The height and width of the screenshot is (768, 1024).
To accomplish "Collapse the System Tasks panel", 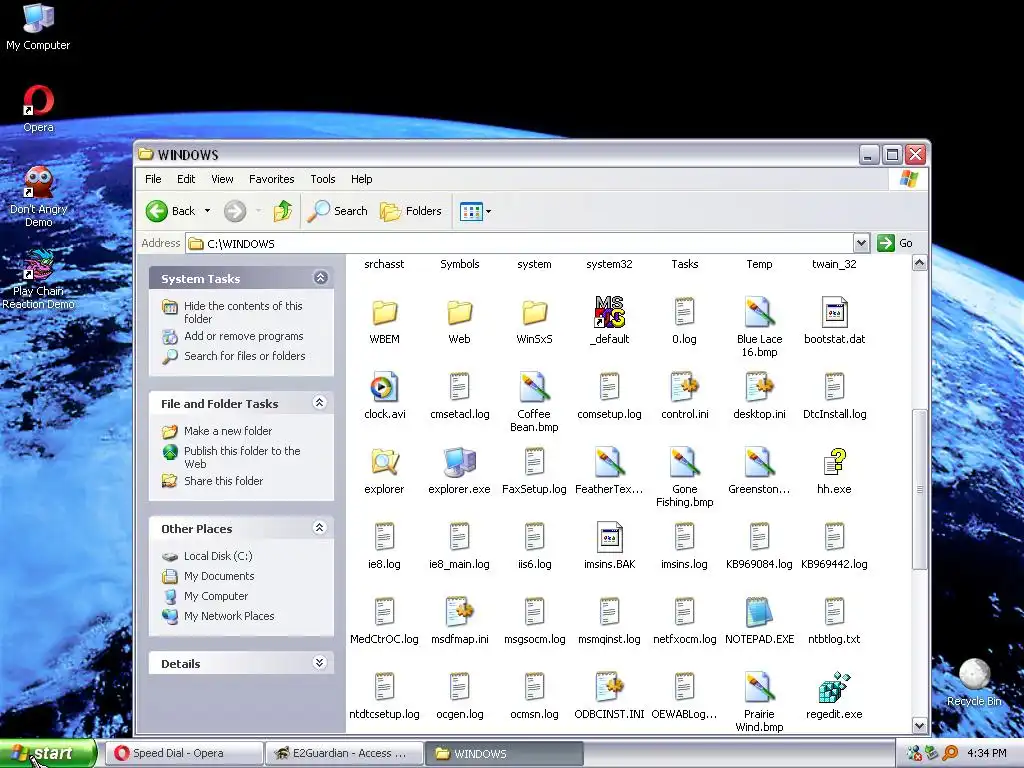I will pos(320,278).
